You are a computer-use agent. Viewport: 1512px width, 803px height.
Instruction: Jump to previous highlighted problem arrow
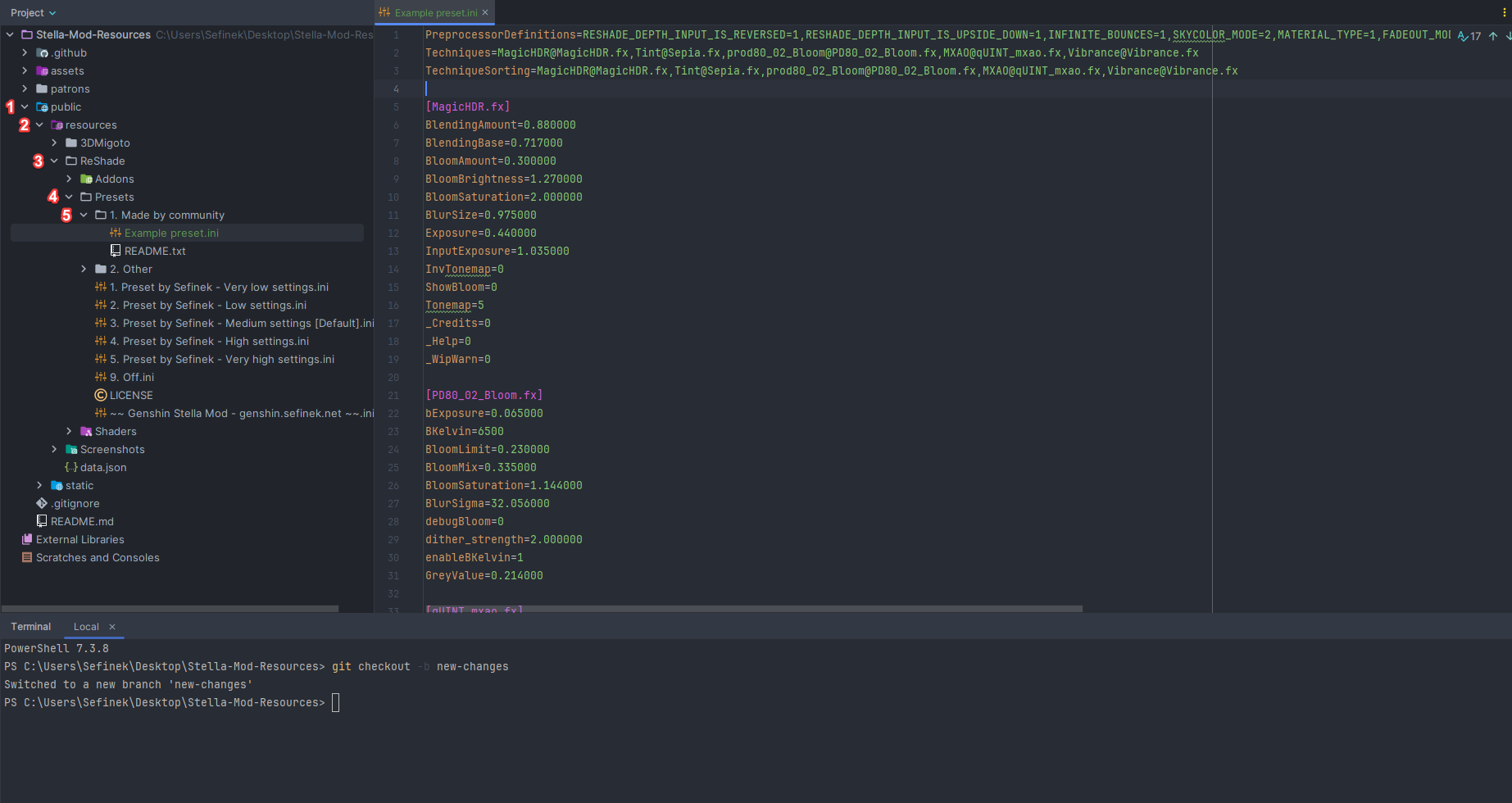coord(1493,36)
